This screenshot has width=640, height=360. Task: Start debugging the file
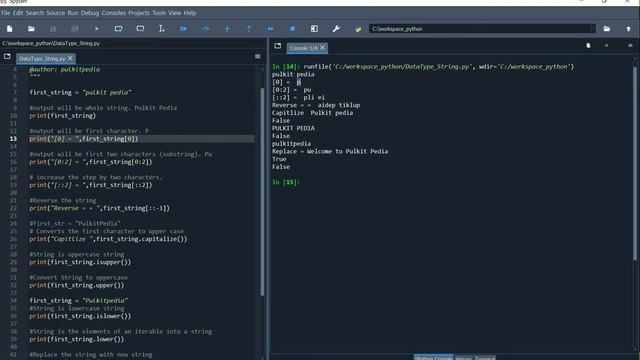click(x=184, y=29)
